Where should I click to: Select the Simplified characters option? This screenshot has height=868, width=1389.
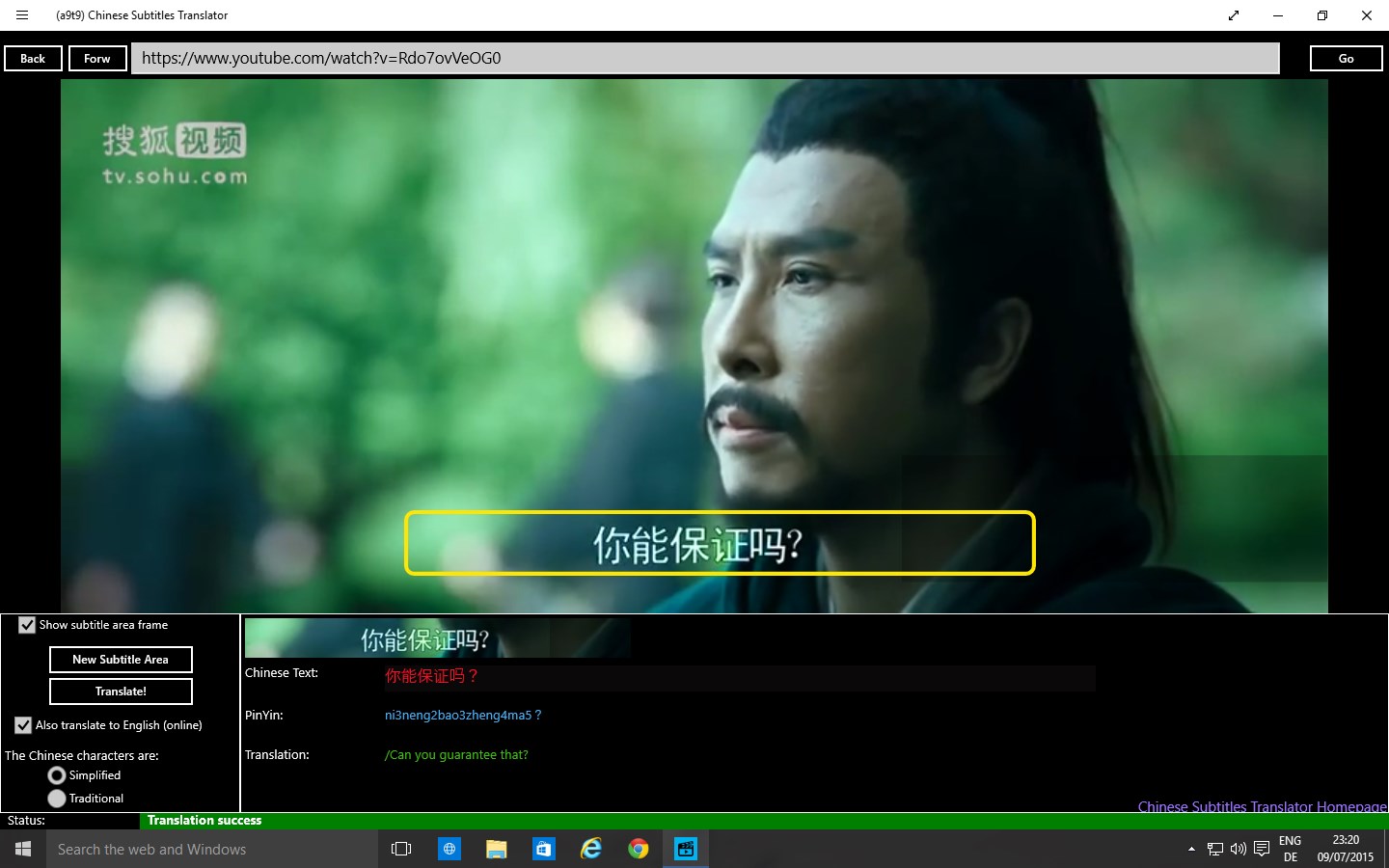point(57,775)
